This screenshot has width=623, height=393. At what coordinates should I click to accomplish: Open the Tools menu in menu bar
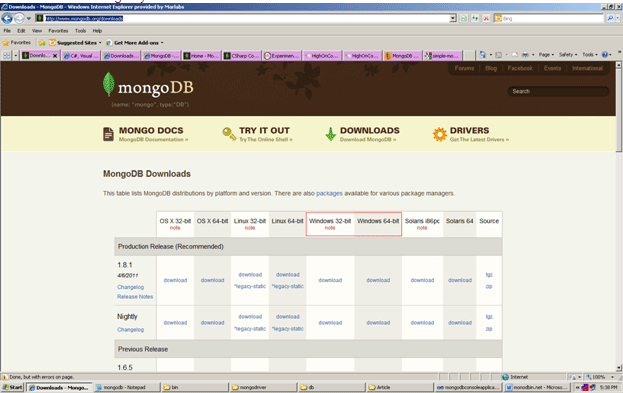click(81, 31)
